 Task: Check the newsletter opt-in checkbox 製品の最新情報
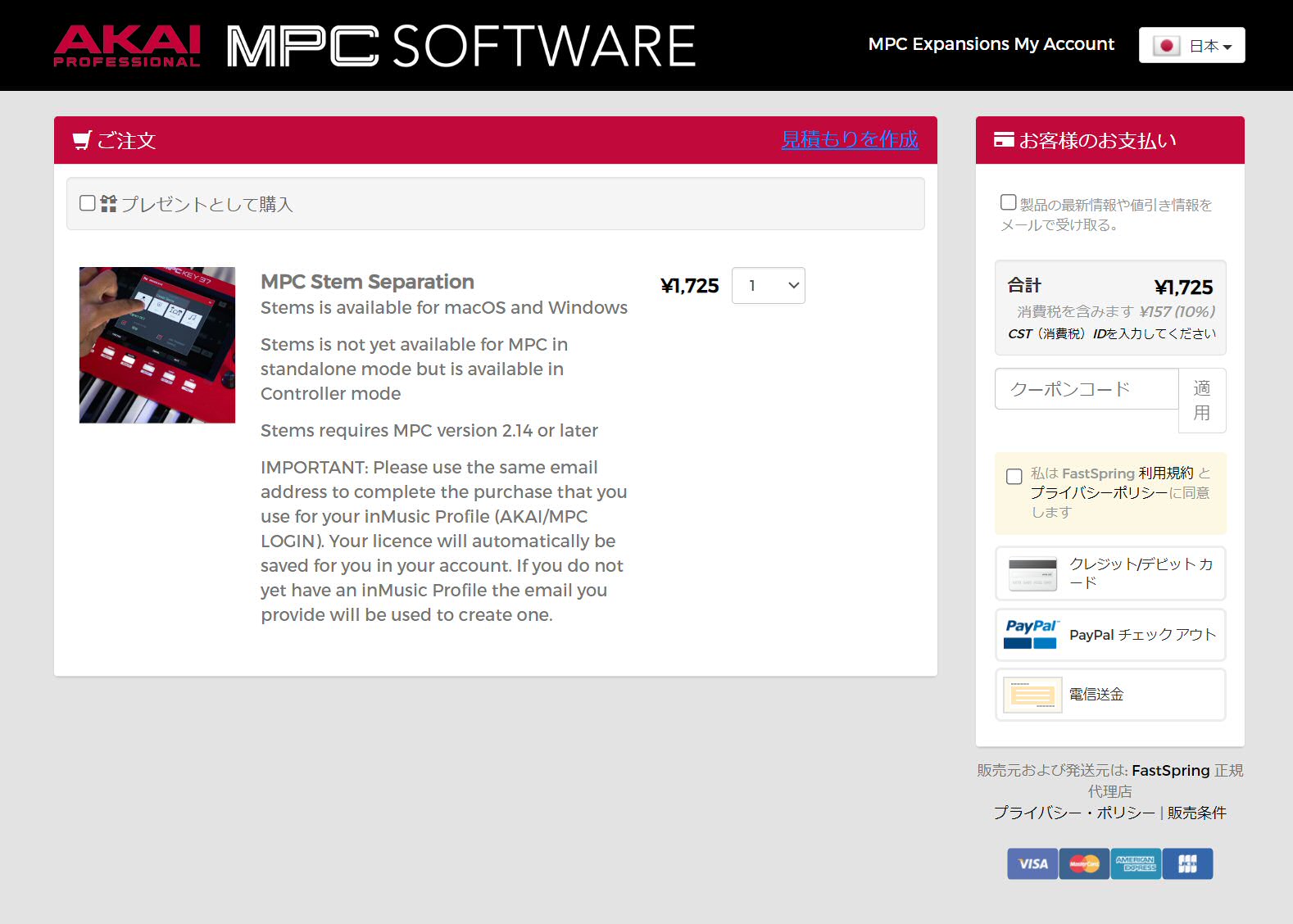click(x=1009, y=202)
